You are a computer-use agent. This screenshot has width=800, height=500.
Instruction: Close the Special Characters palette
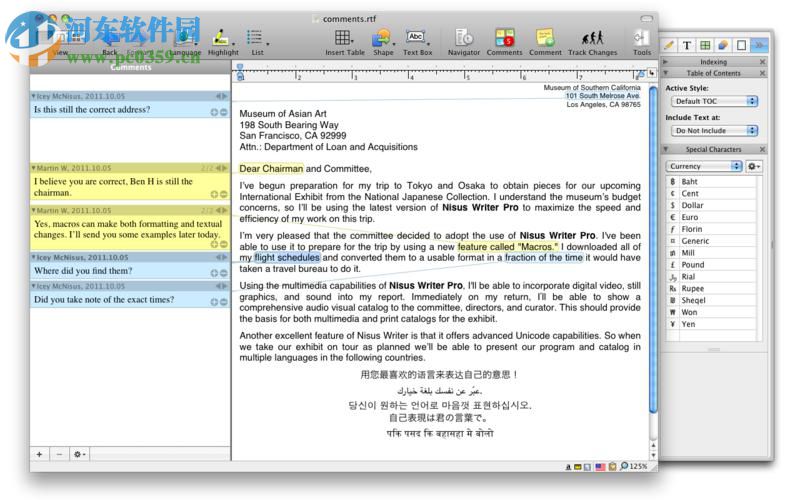tap(762, 149)
